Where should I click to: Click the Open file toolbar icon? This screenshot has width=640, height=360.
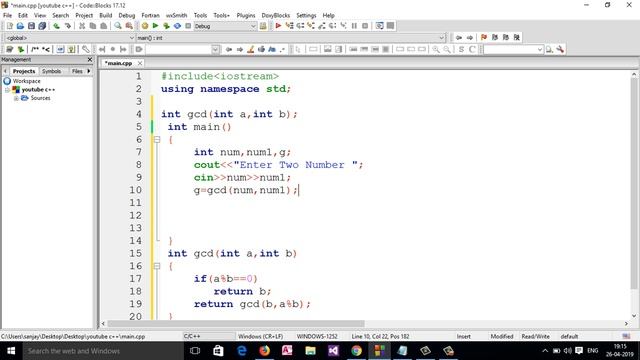click(20, 26)
